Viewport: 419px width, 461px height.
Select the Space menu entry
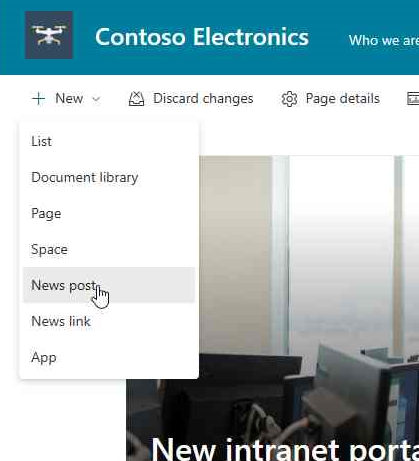(109, 249)
